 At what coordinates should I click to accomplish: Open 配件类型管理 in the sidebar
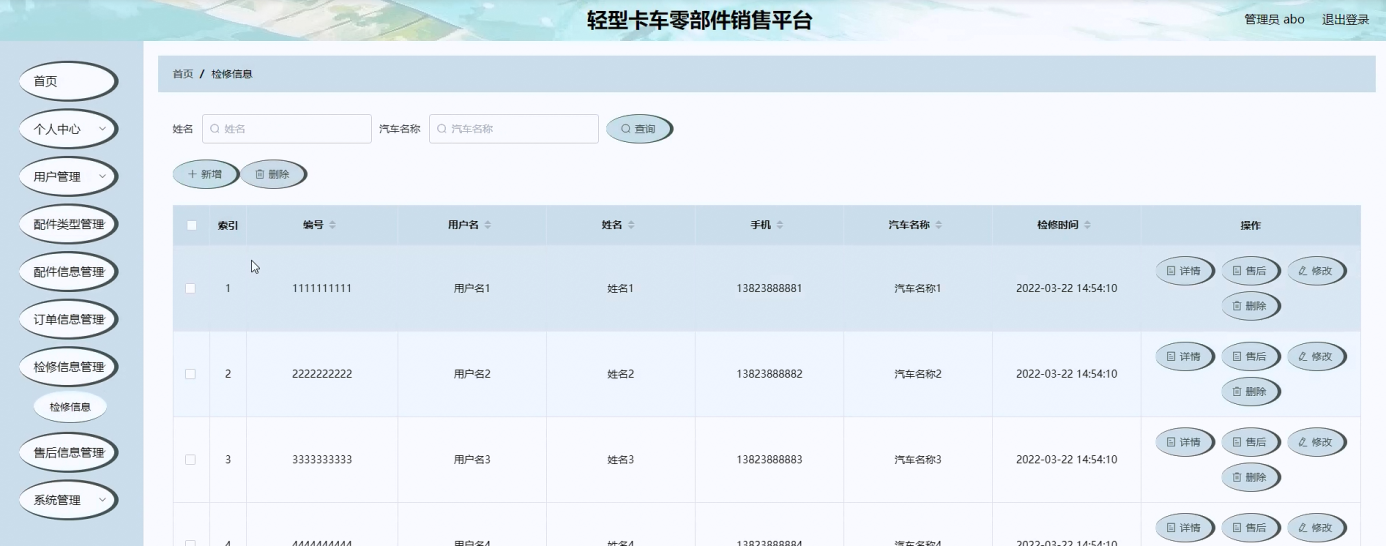[x=68, y=224]
